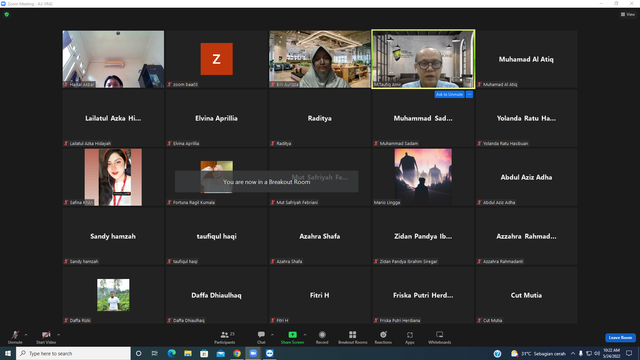The width and height of the screenshot is (640, 360).
Task: Switch to the active Zoom taskbar icon
Action: pyautogui.click(x=253, y=353)
